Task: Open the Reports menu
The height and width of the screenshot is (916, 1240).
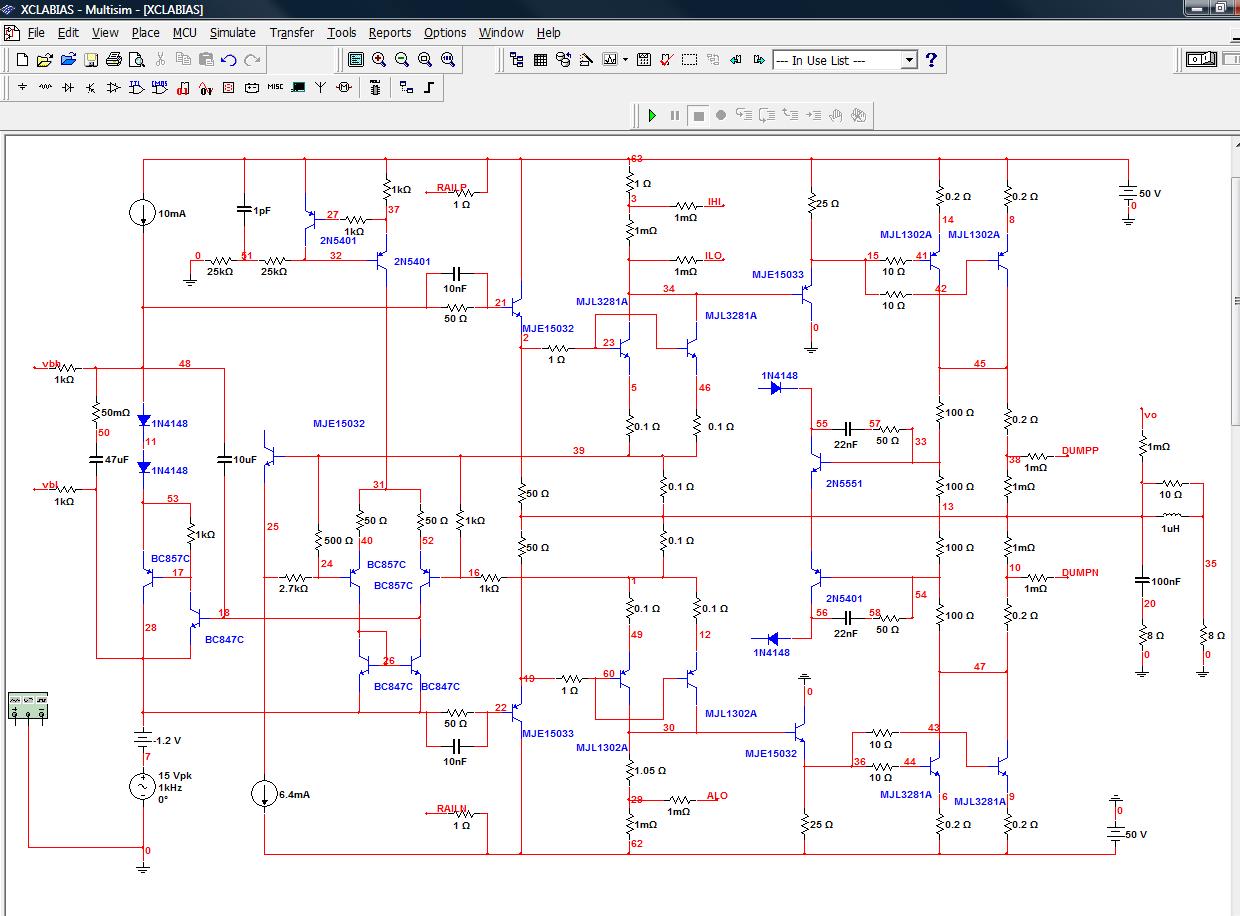Action: point(390,33)
